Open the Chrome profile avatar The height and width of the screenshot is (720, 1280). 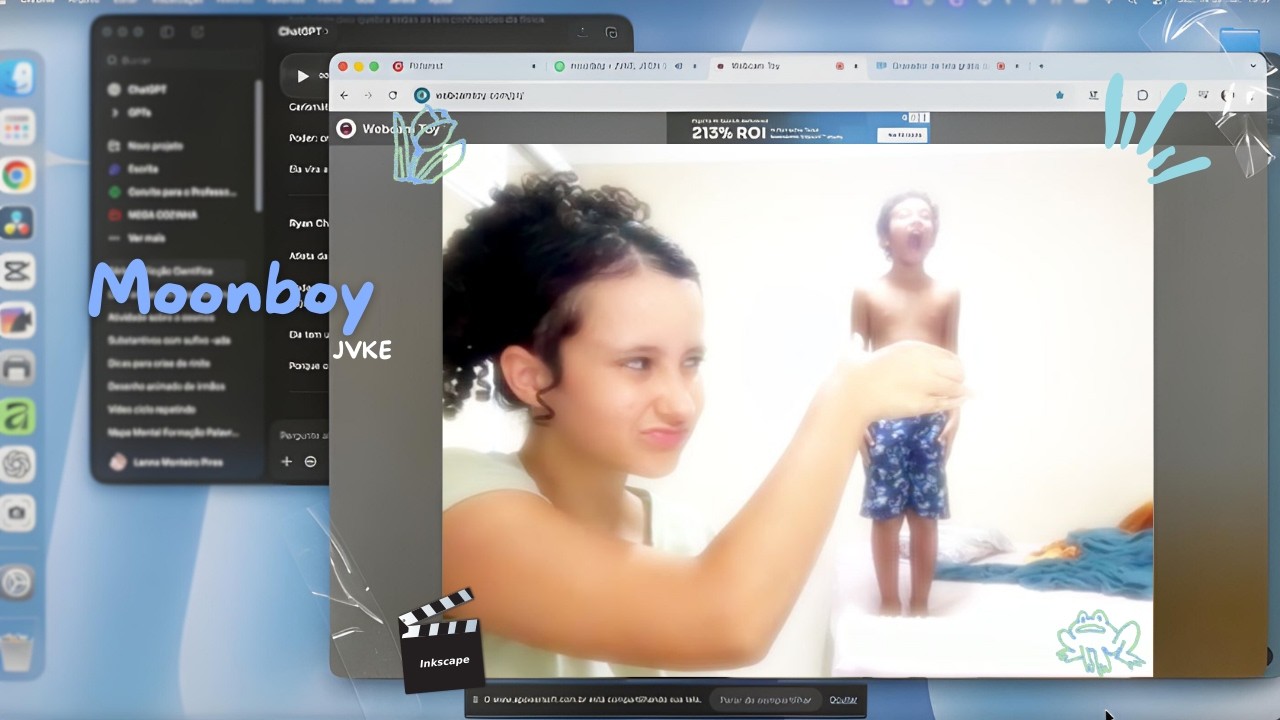pos(1227,95)
